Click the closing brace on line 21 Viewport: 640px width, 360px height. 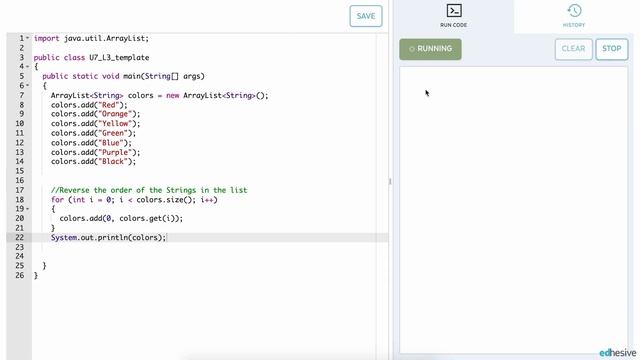tap(53, 228)
